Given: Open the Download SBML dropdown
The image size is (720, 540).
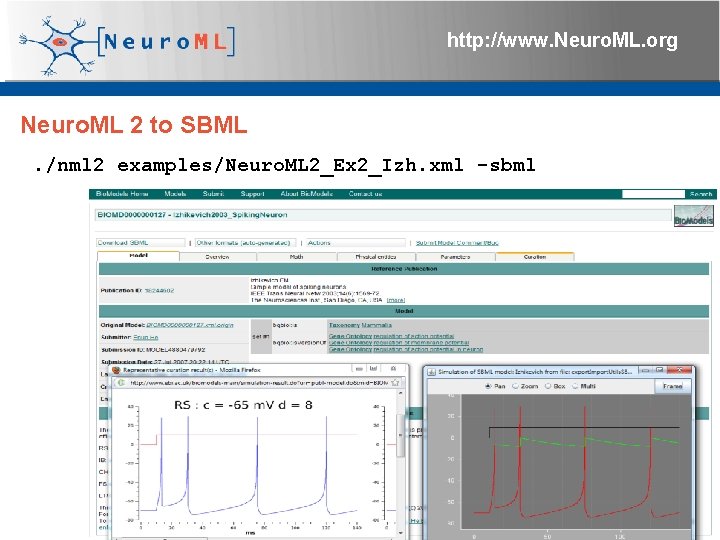Looking at the screenshot, I should pos(141,242).
